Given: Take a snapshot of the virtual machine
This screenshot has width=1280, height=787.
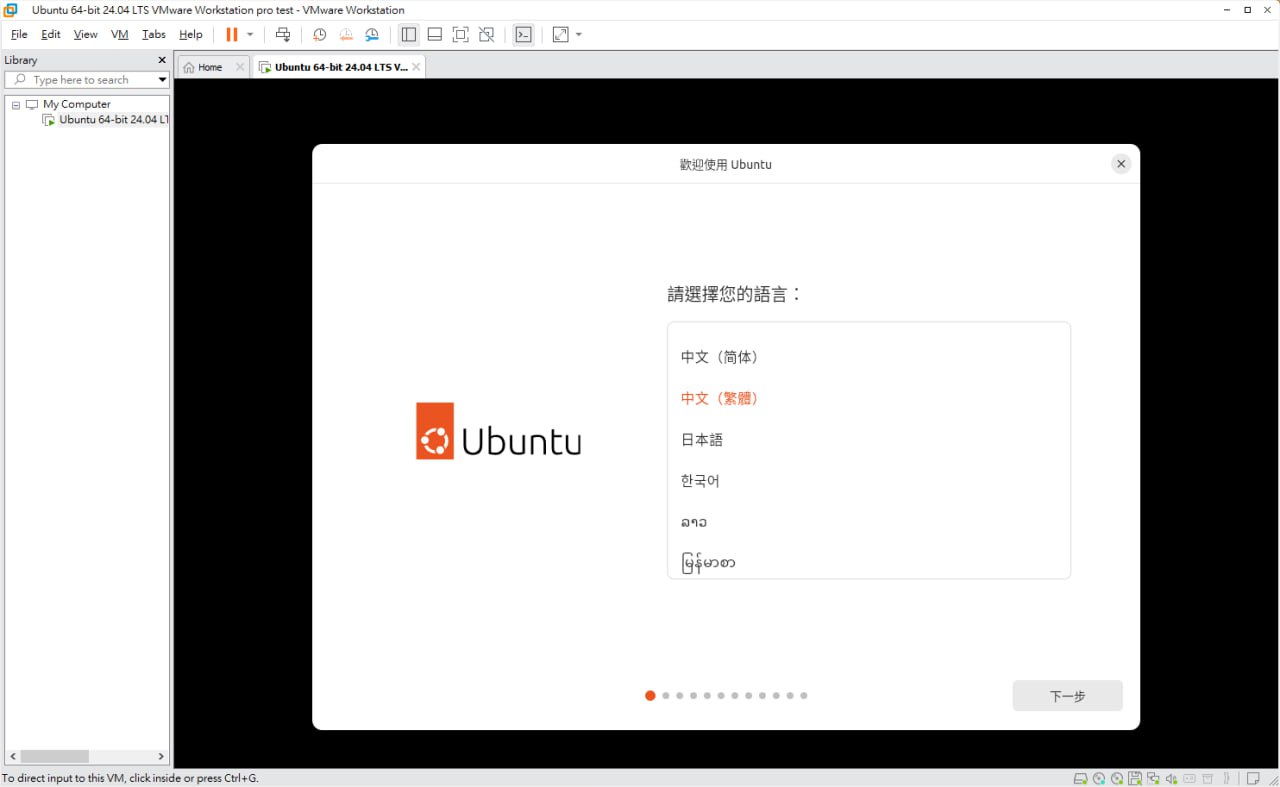Looking at the screenshot, I should coord(319,35).
